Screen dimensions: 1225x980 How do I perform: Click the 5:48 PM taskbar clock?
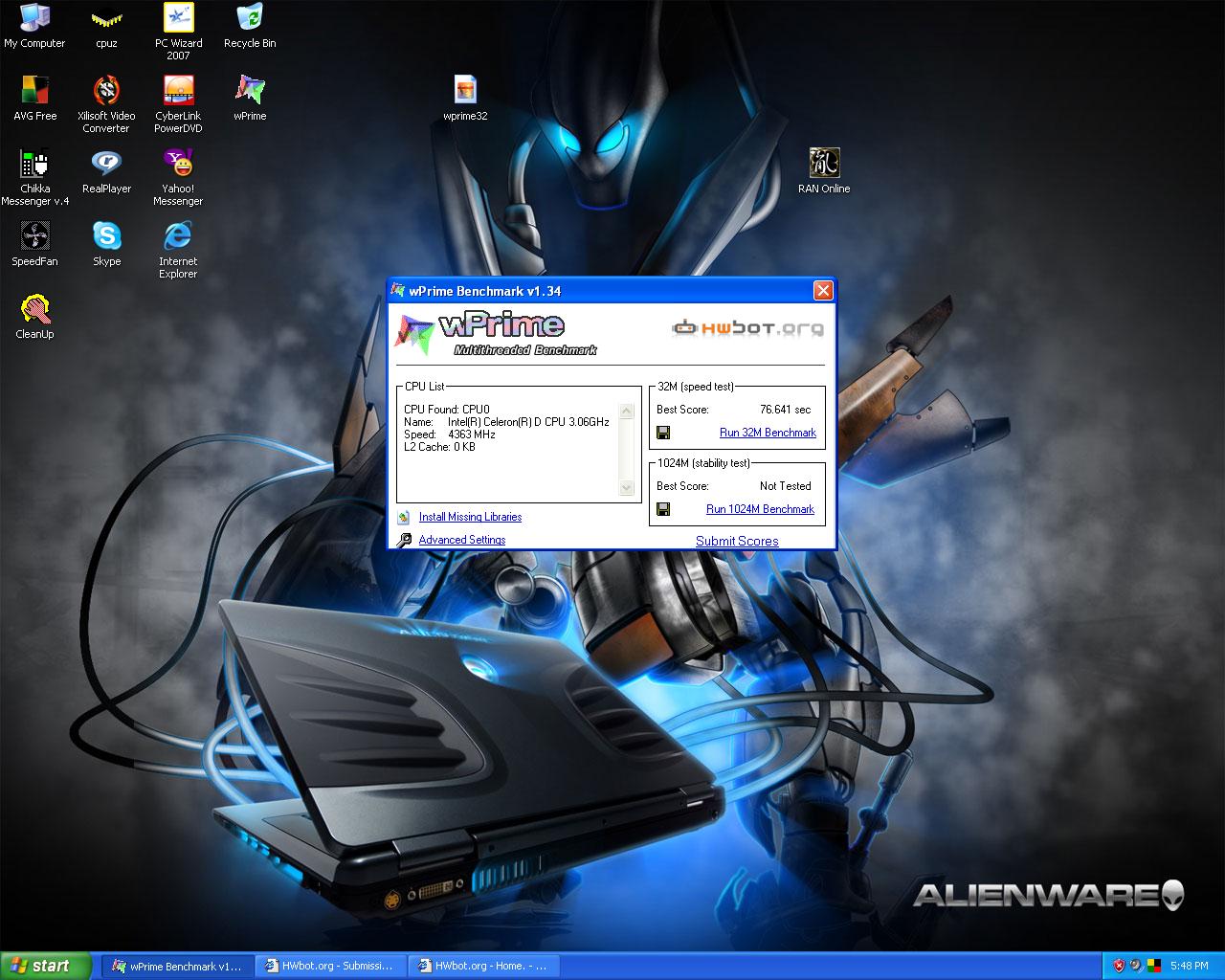click(x=1189, y=966)
